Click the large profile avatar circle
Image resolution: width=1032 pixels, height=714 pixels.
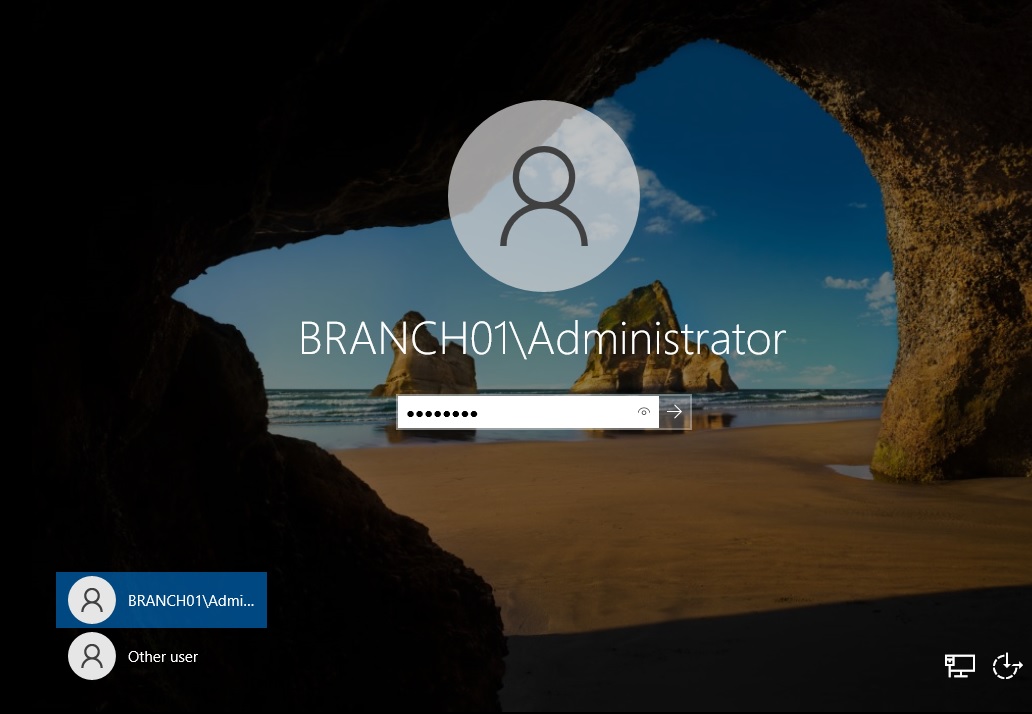click(543, 195)
